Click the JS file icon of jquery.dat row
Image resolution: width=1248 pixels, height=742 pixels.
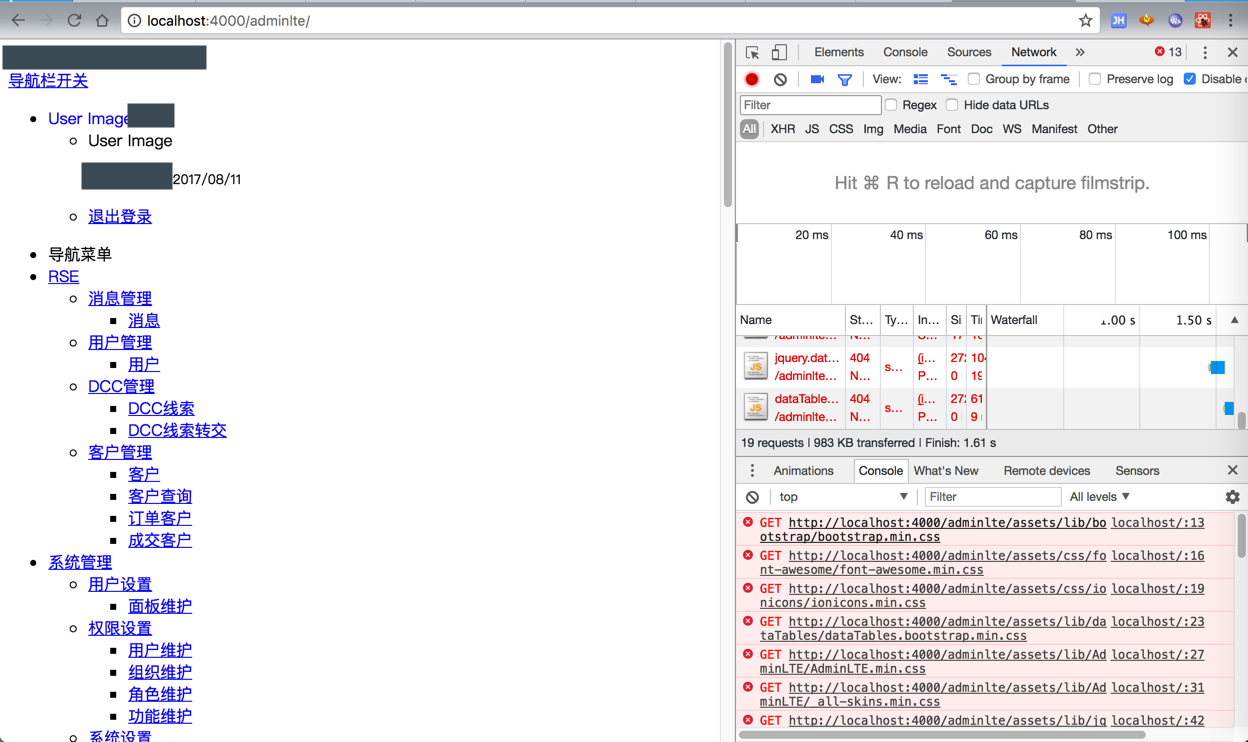755,366
